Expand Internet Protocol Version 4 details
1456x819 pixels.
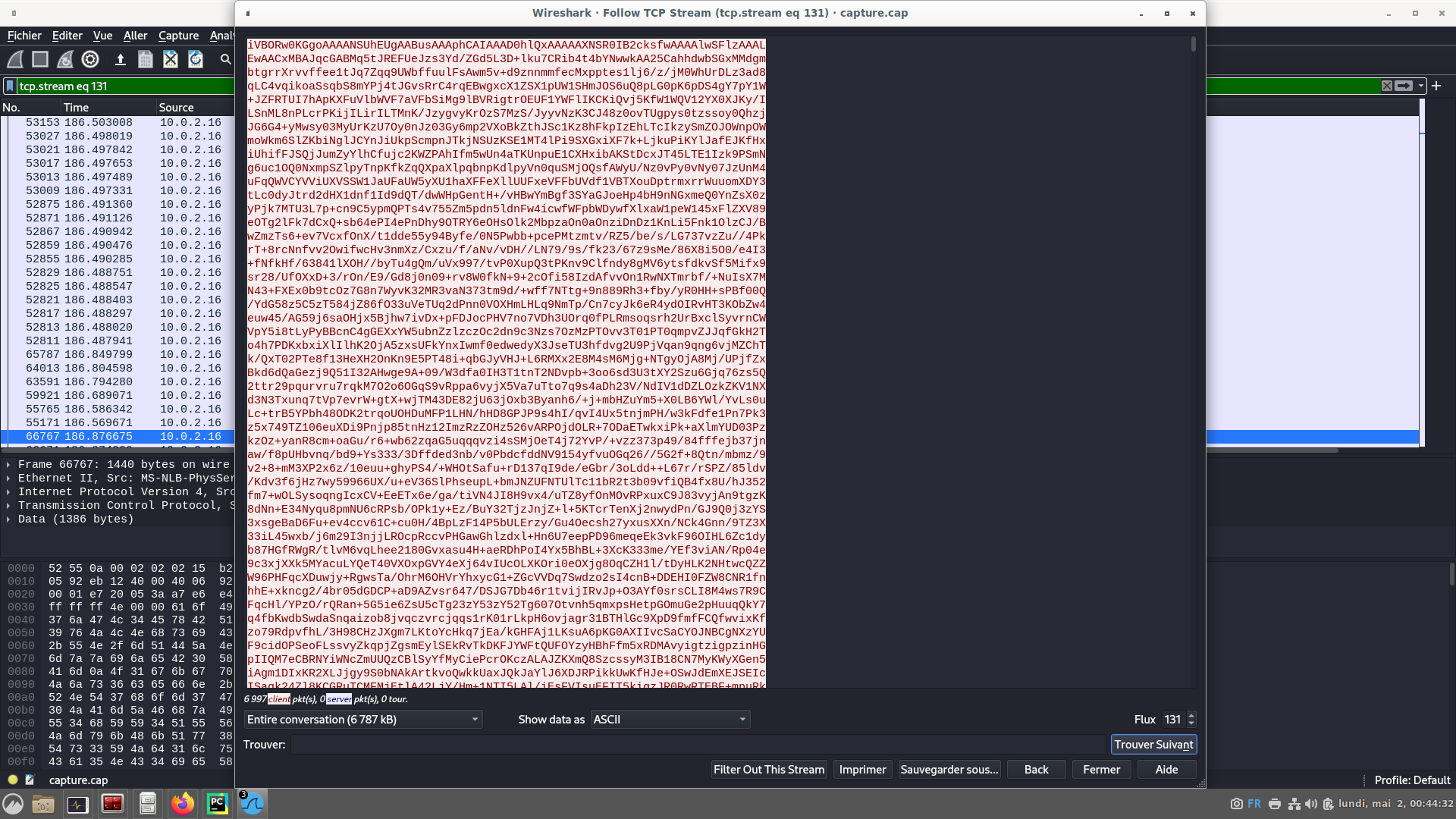click(8, 491)
